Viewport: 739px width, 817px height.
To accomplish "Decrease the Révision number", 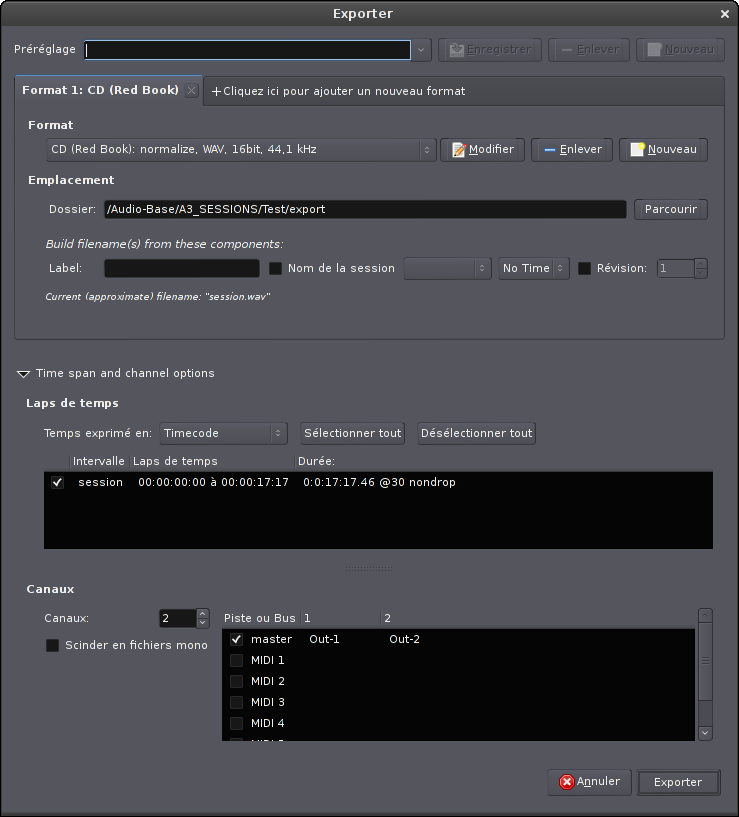I will tap(700, 273).
